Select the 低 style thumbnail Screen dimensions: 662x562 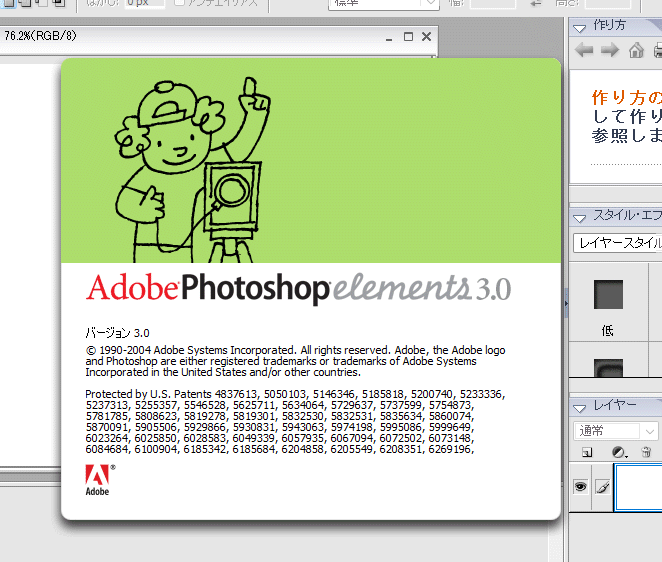[608, 294]
